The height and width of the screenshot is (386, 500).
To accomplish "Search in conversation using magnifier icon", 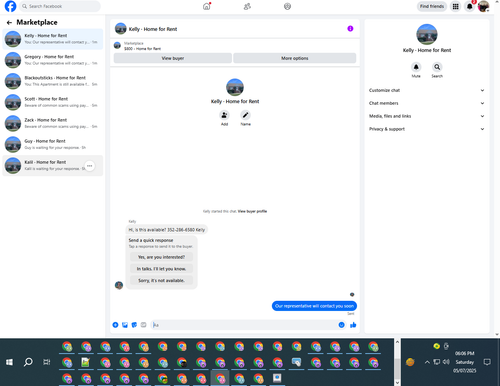I will coord(437,67).
